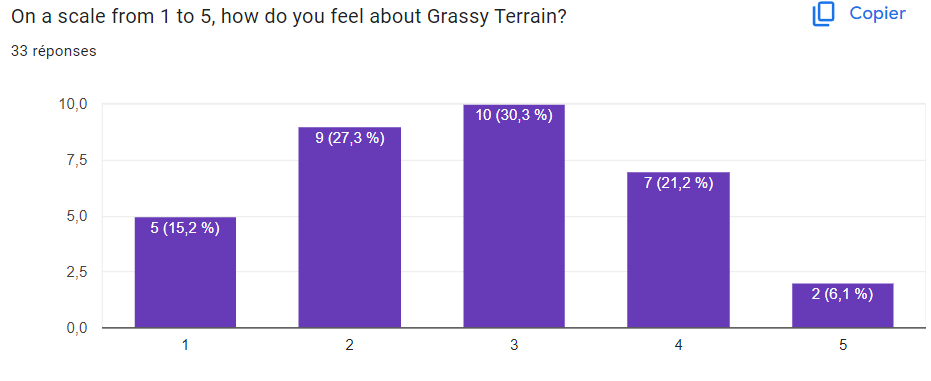Screen dimensions: 931x381
Task: Click y-axis label 7,5
Action: point(76,160)
